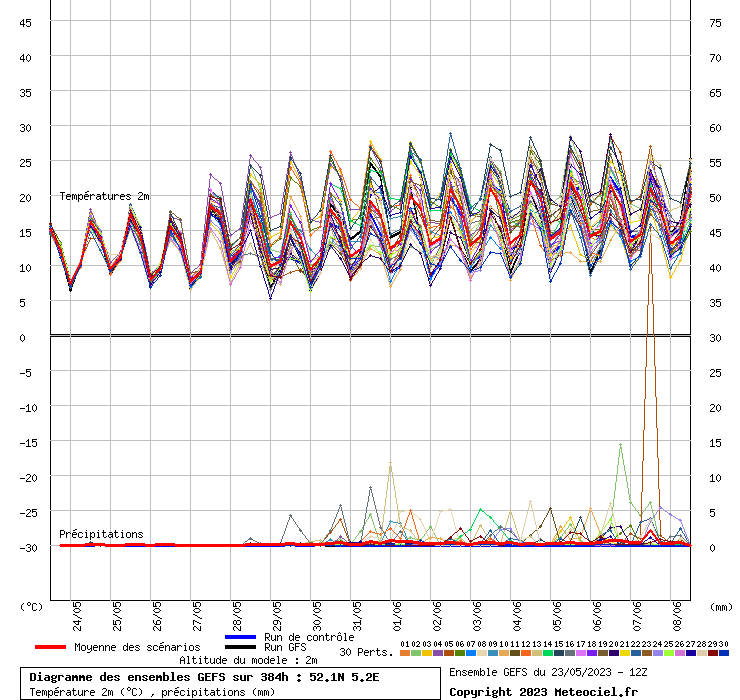This screenshot has height=700, width=740.
Task: Click the blue line sample for Run de contrôle
Action: point(240,637)
